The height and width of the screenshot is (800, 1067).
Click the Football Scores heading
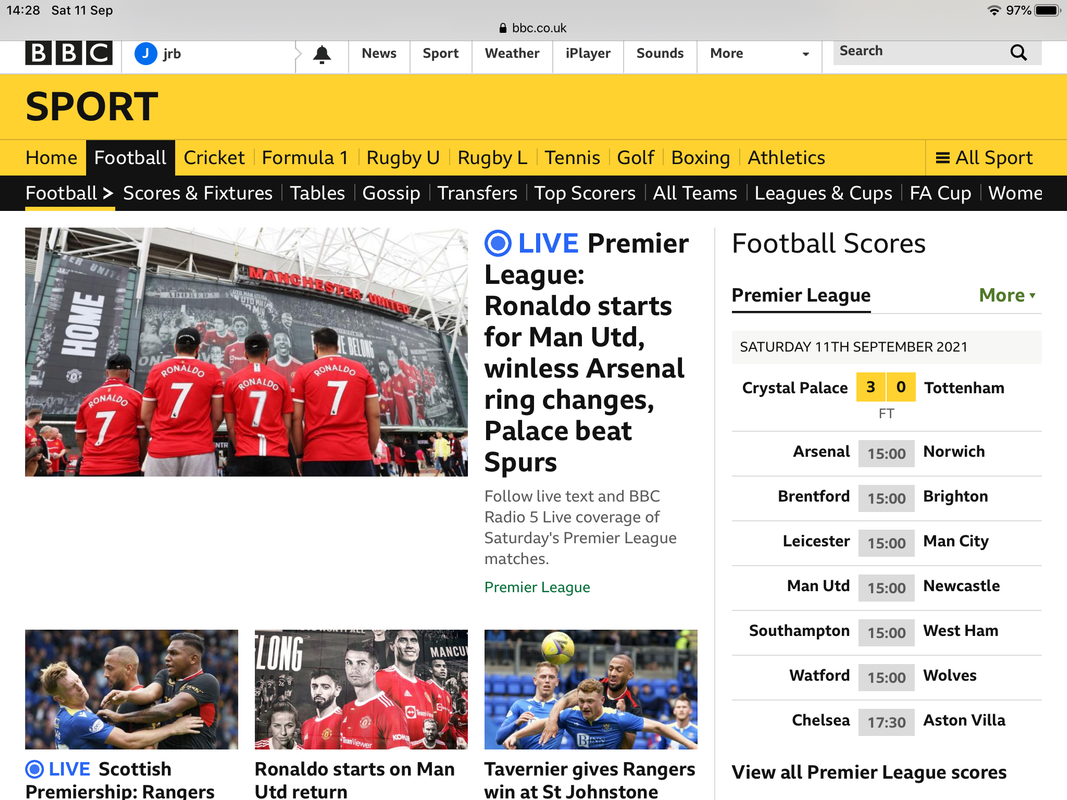[829, 244]
